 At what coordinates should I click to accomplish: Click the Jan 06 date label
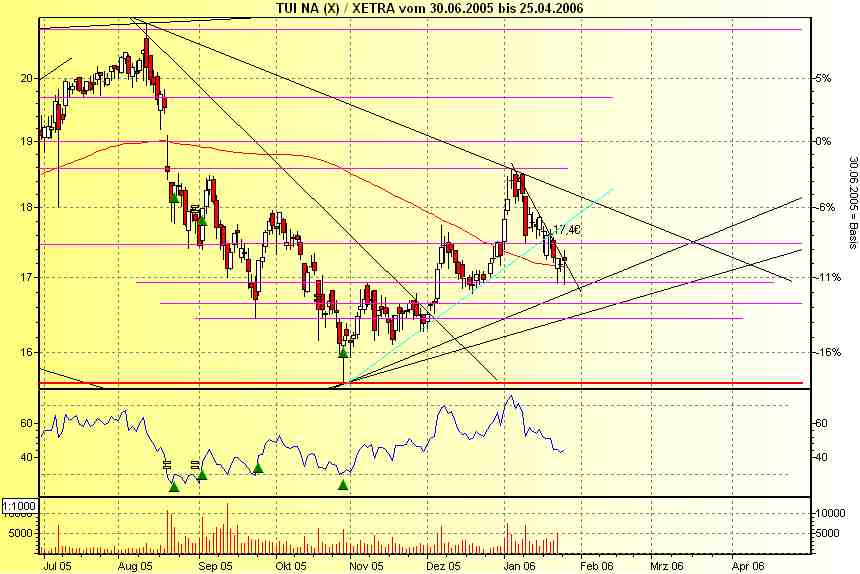click(x=519, y=565)
